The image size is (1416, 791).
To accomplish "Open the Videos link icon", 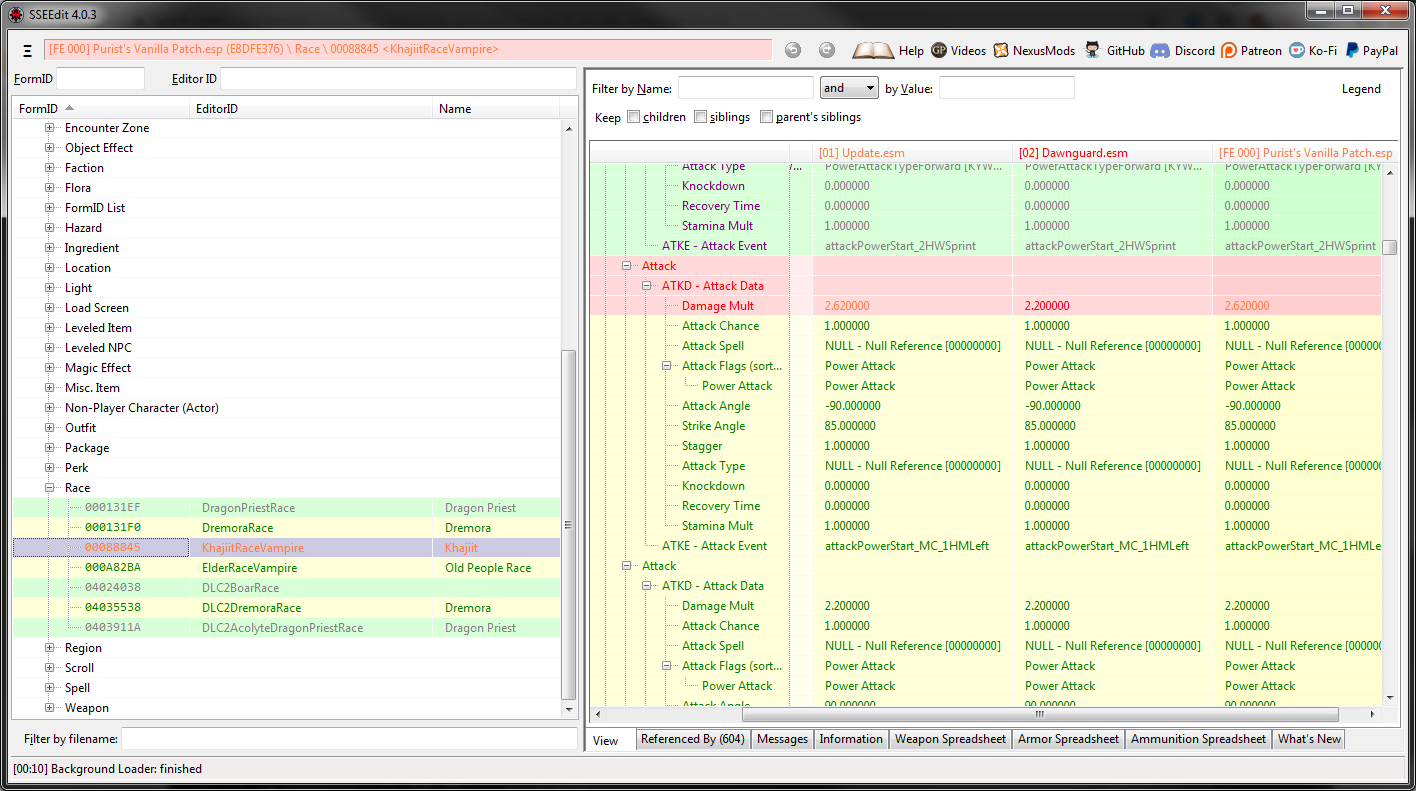I will pyautogui.click(x=939, y=50).
